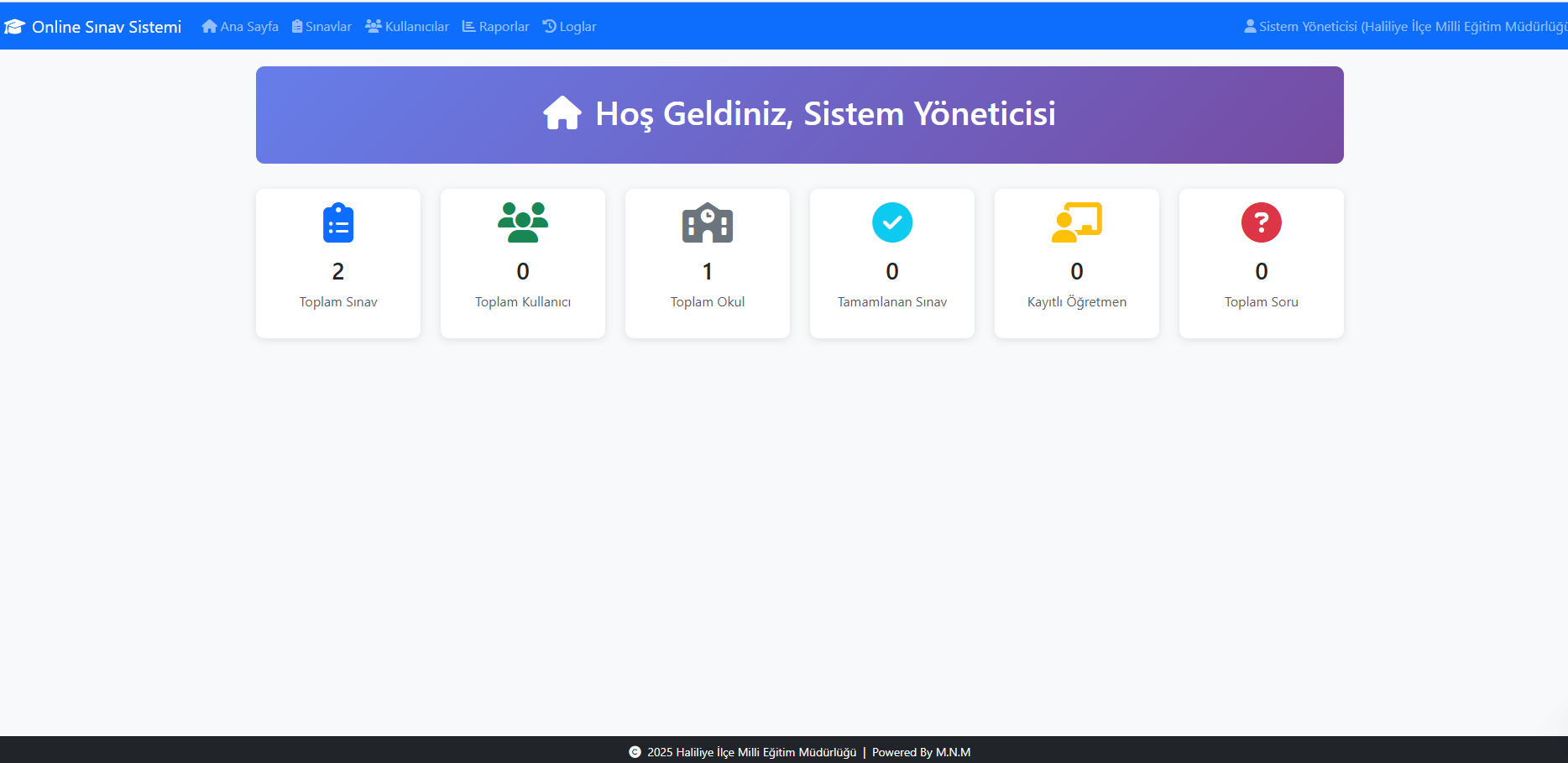The image size is (1568, 763).
Task: Select the green Toplam Kullanıcı group icon
Action: 522,222
